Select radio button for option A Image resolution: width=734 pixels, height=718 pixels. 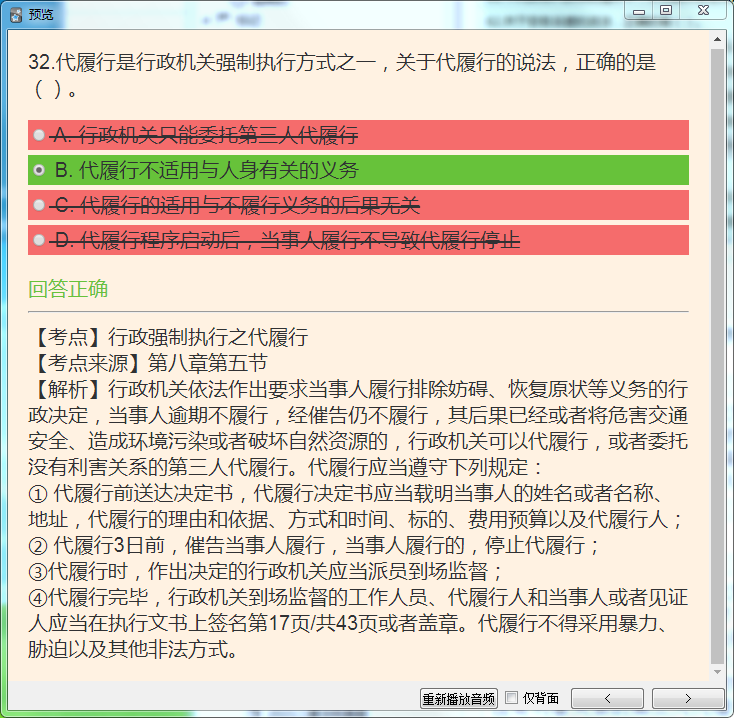[39, 135]
